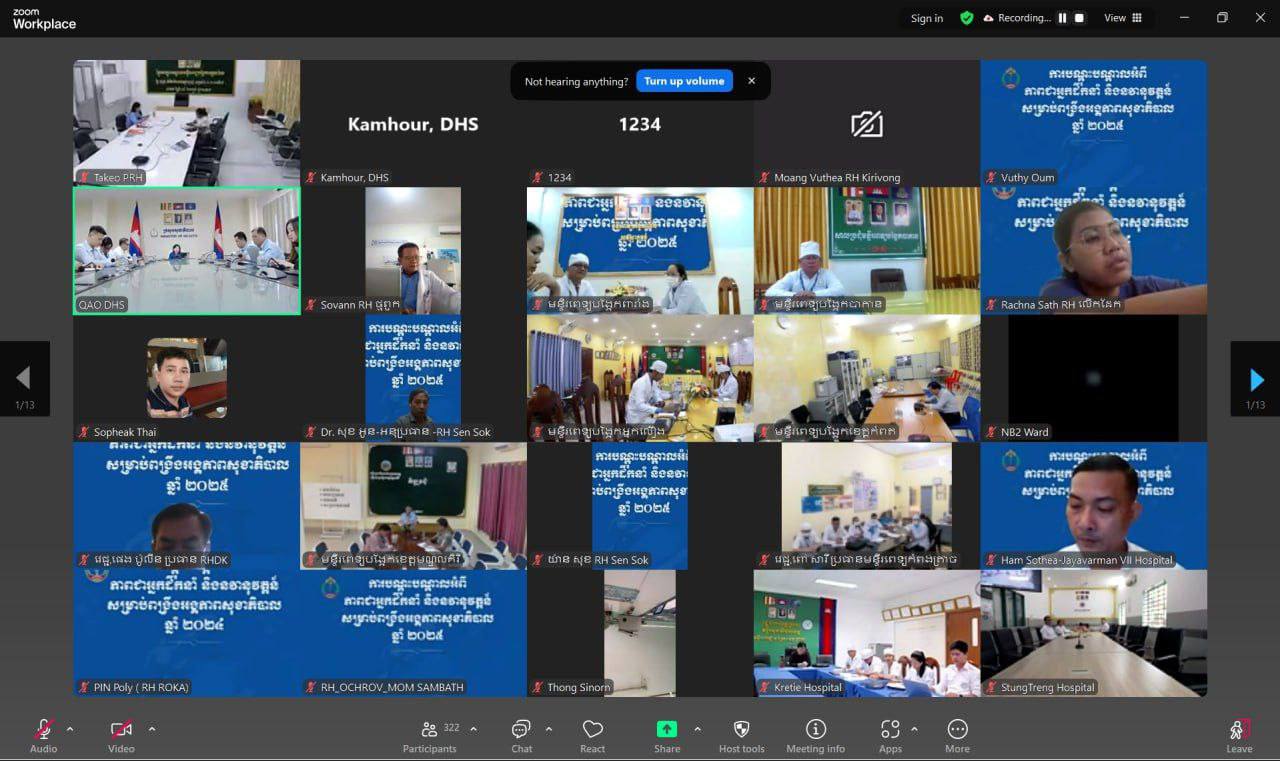Select the PIN Poly (RH ROKA) tile
Viewport: 1280px width, 761px height.
(x=186, y=633)
